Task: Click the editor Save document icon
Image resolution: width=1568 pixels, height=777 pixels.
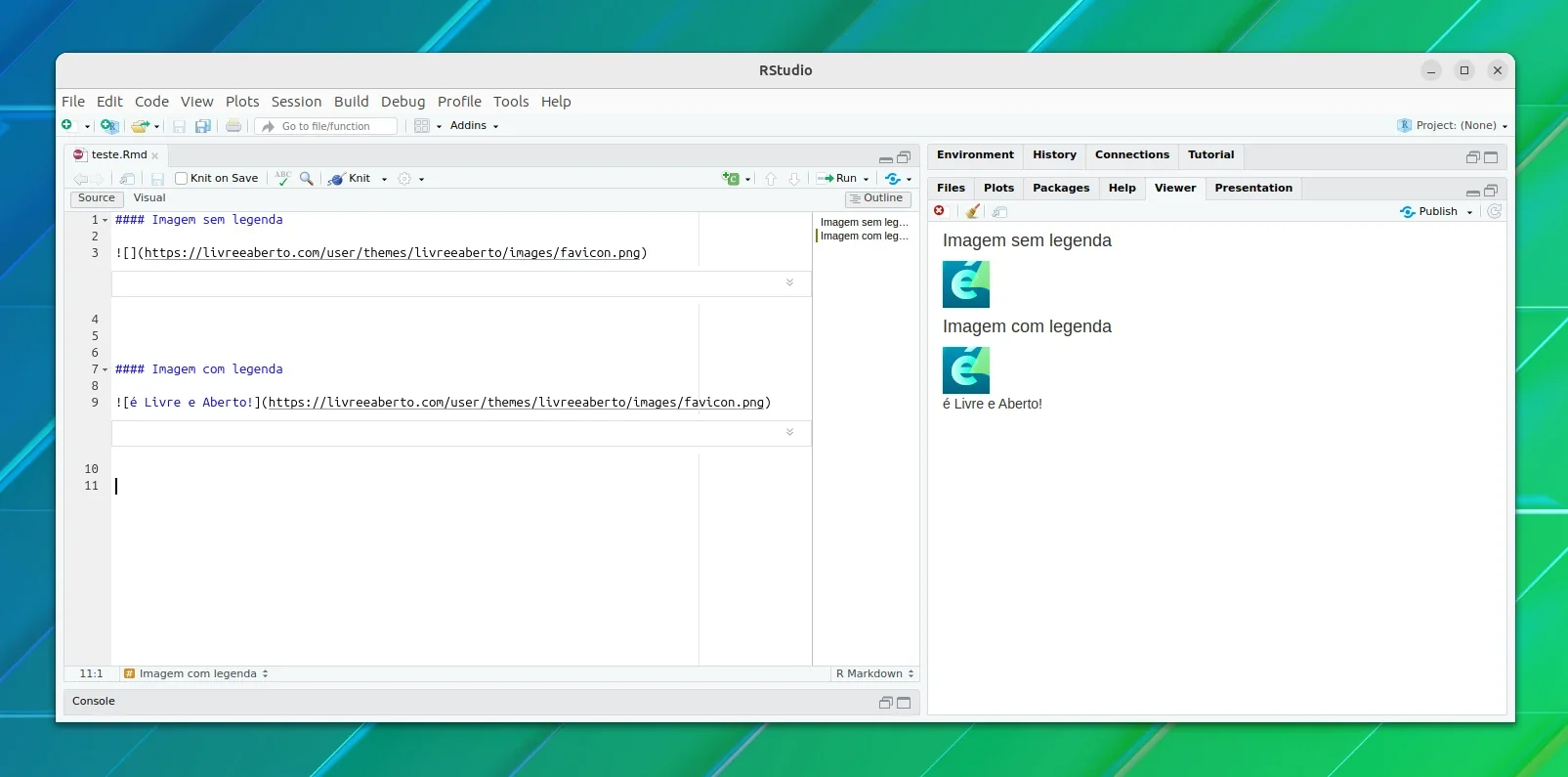Action: click(157, 179)
